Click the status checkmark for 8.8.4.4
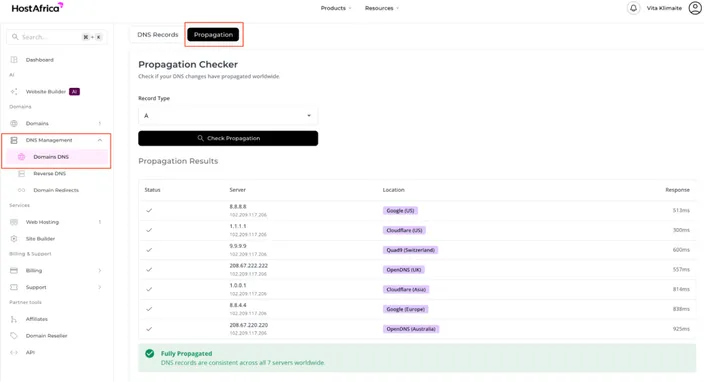Image resolution: width=704 pixels, height=382 pixels. tap(149, 309)
